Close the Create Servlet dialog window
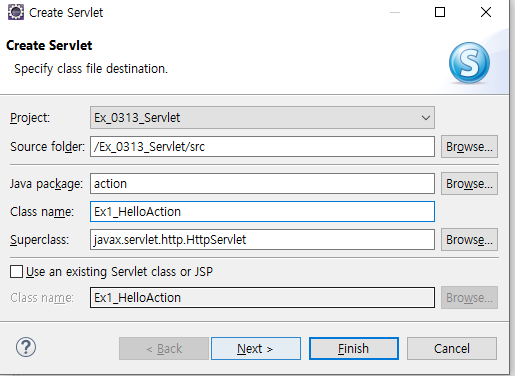Viewport: 515px width, 376px height. (486, 12)
